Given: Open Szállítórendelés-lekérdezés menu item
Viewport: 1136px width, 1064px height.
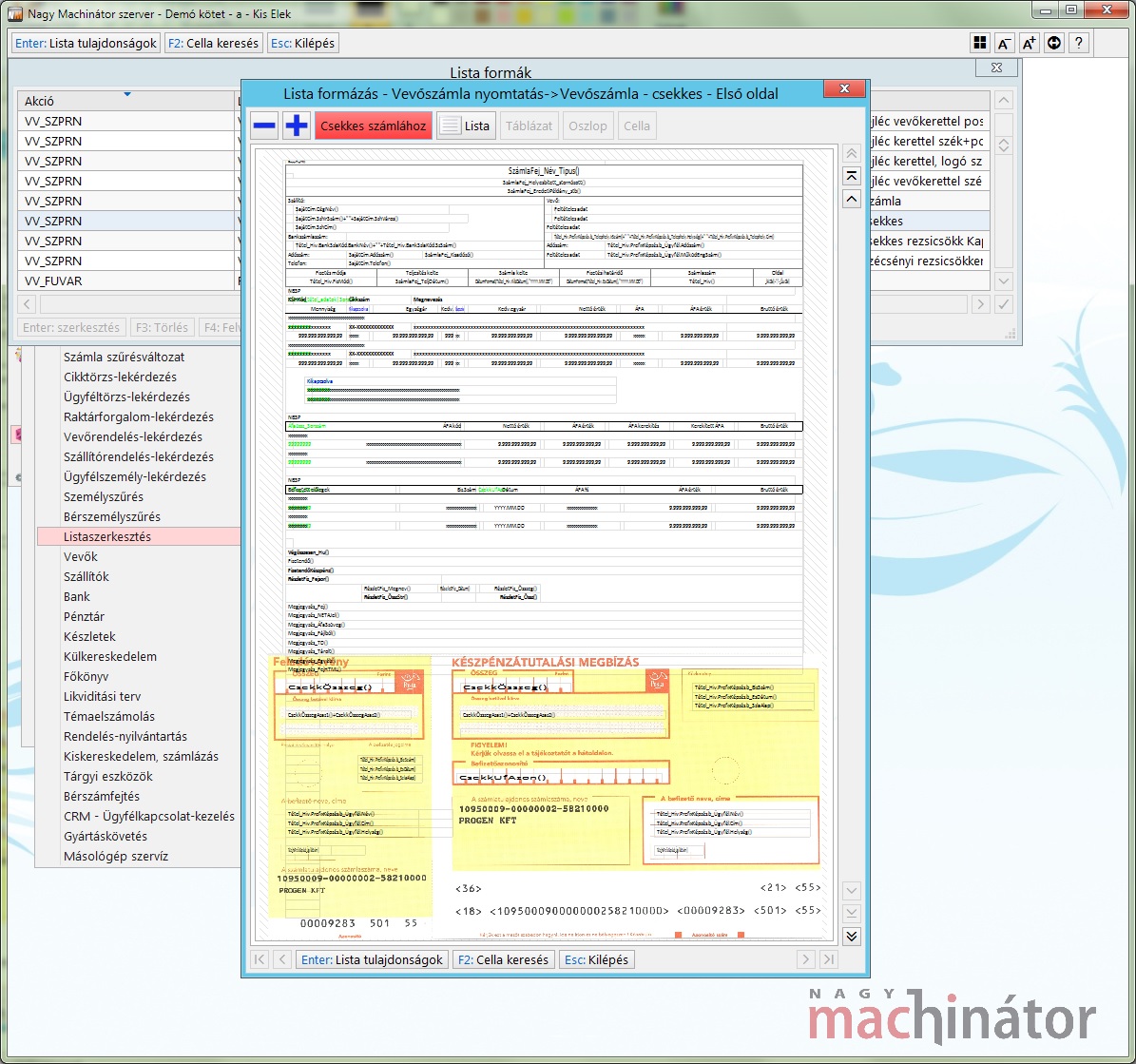Looking at the screenshot, I should pyautogui.click(x=139, y=456).
